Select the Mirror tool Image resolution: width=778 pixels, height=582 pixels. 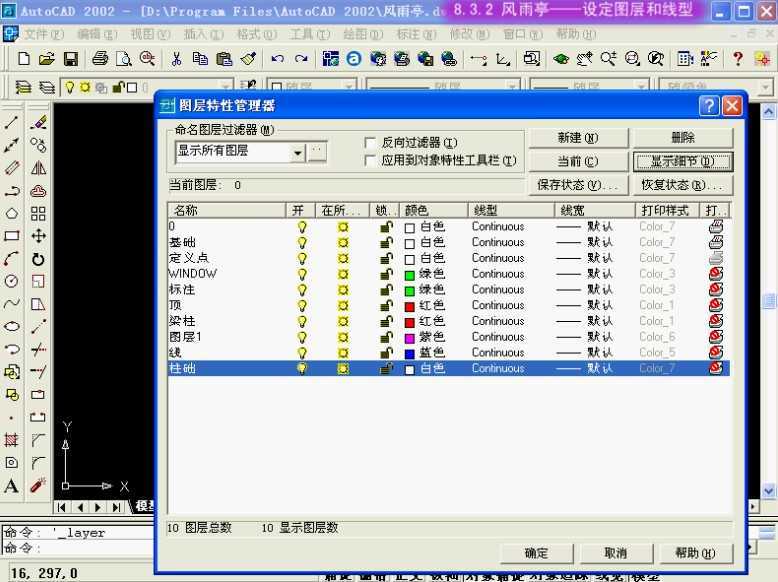click(38, 168)
